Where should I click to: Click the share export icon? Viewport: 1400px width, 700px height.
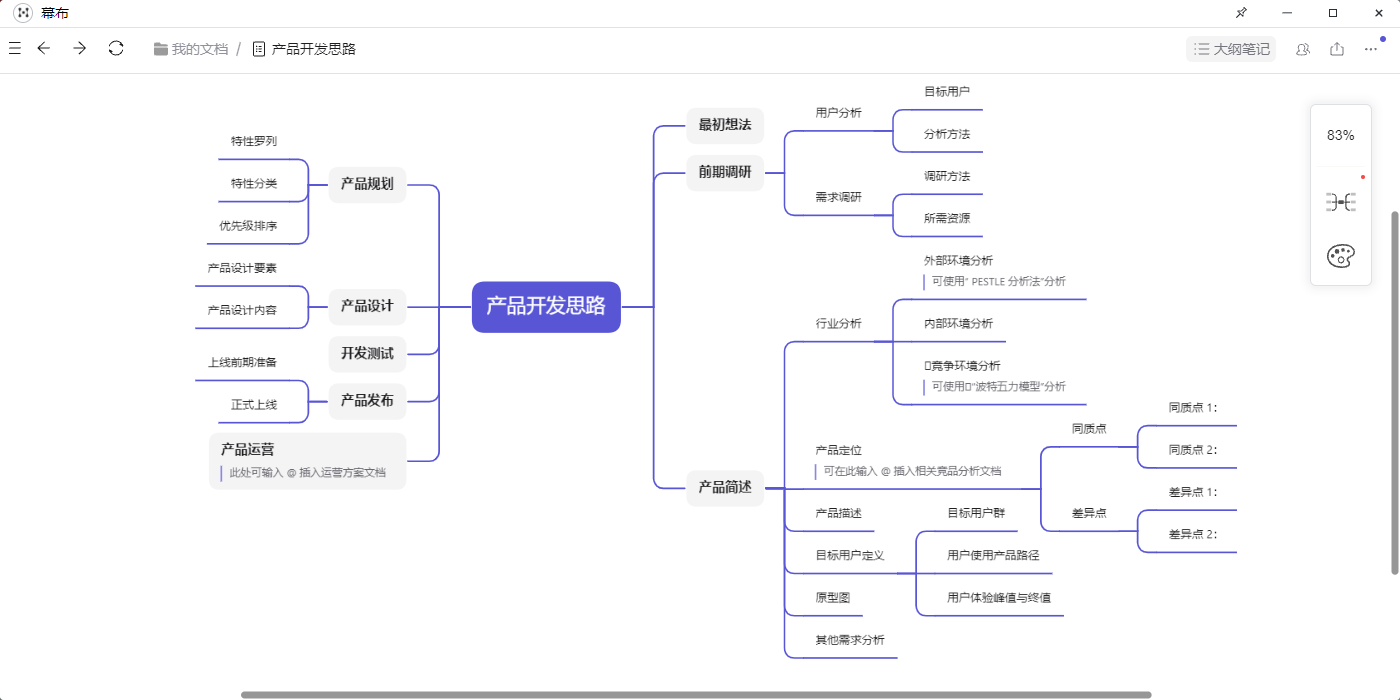1337,49
